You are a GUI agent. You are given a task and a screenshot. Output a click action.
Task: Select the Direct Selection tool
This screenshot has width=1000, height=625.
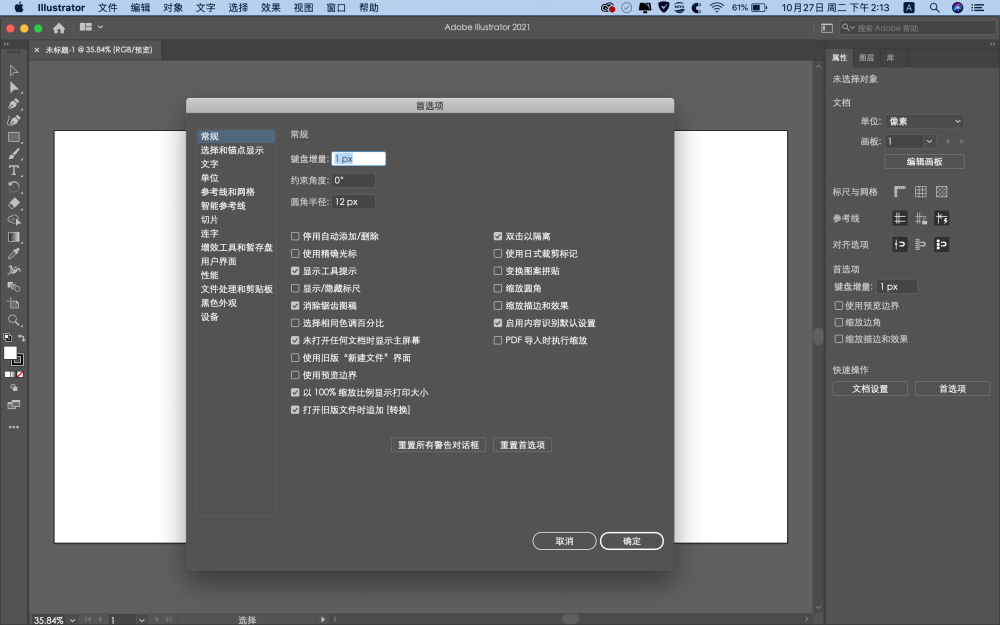[14, 87]
